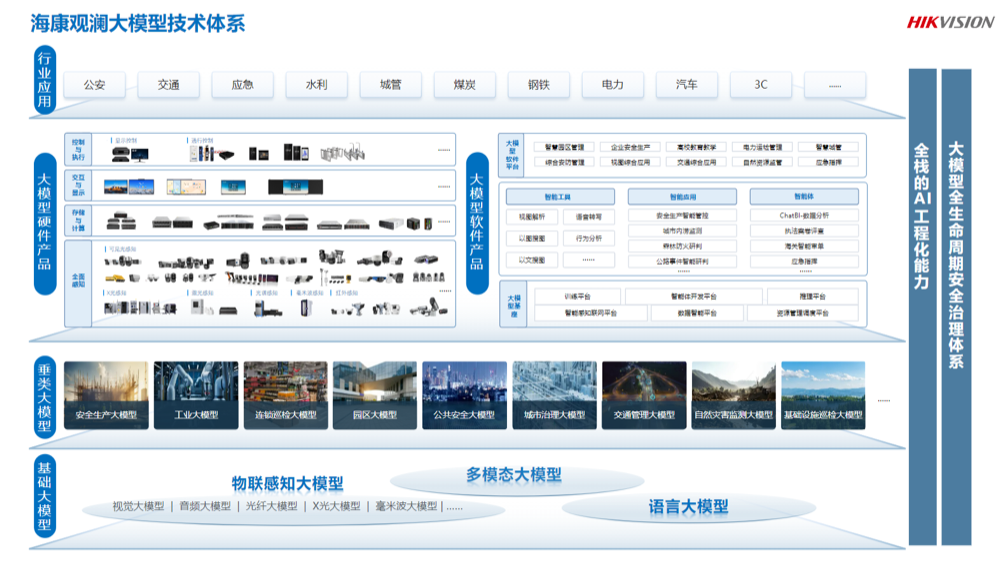Select the 汽车 industry box
Screen dimensions: 1000x561
click(687, 85)
